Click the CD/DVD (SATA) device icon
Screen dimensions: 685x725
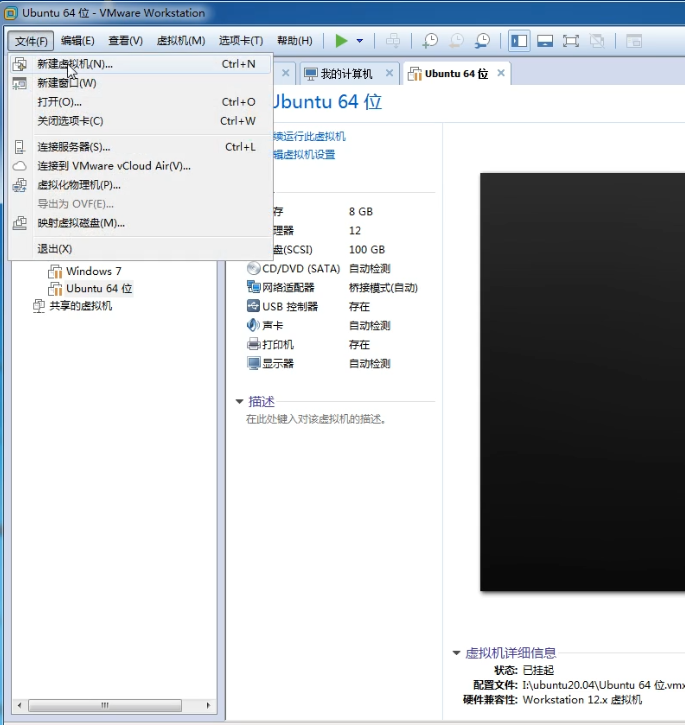pos(253,268)
